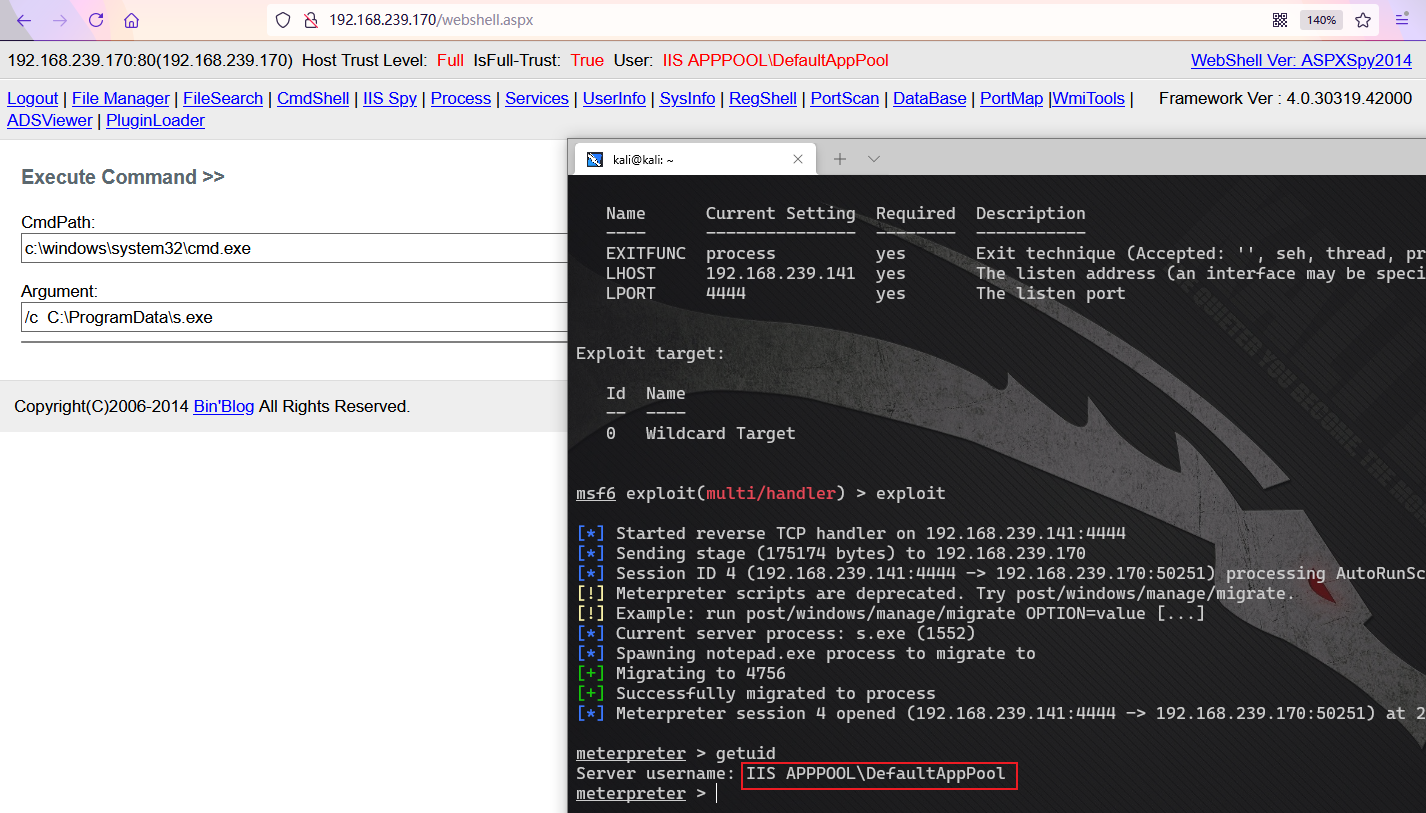The height and width of the screenshot is (813, 1426).
Task: Click the Bin'Blog copyright link
Action: 224,406
